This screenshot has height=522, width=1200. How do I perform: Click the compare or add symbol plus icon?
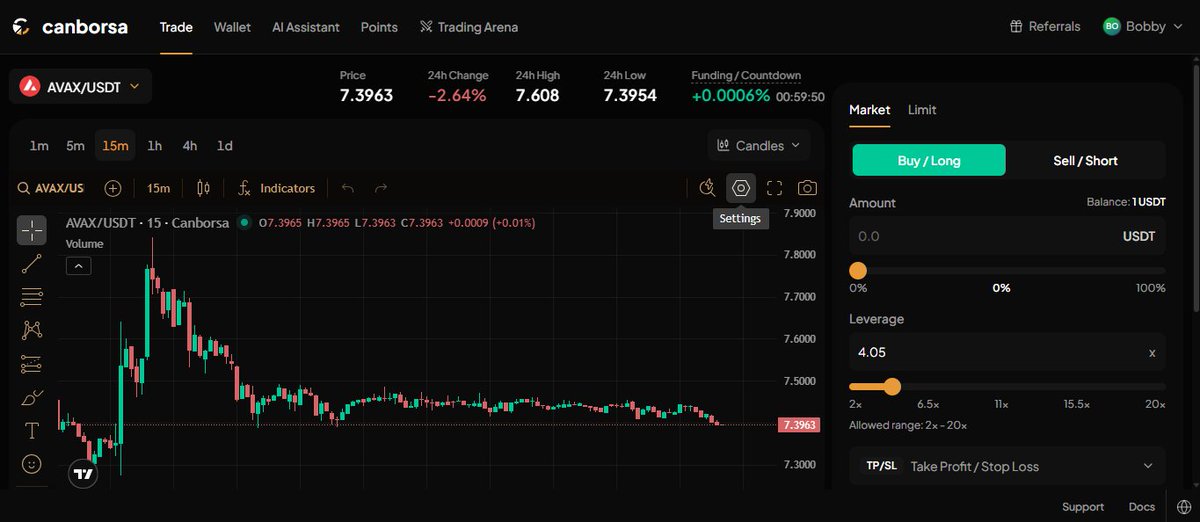[x=113, y=188]
